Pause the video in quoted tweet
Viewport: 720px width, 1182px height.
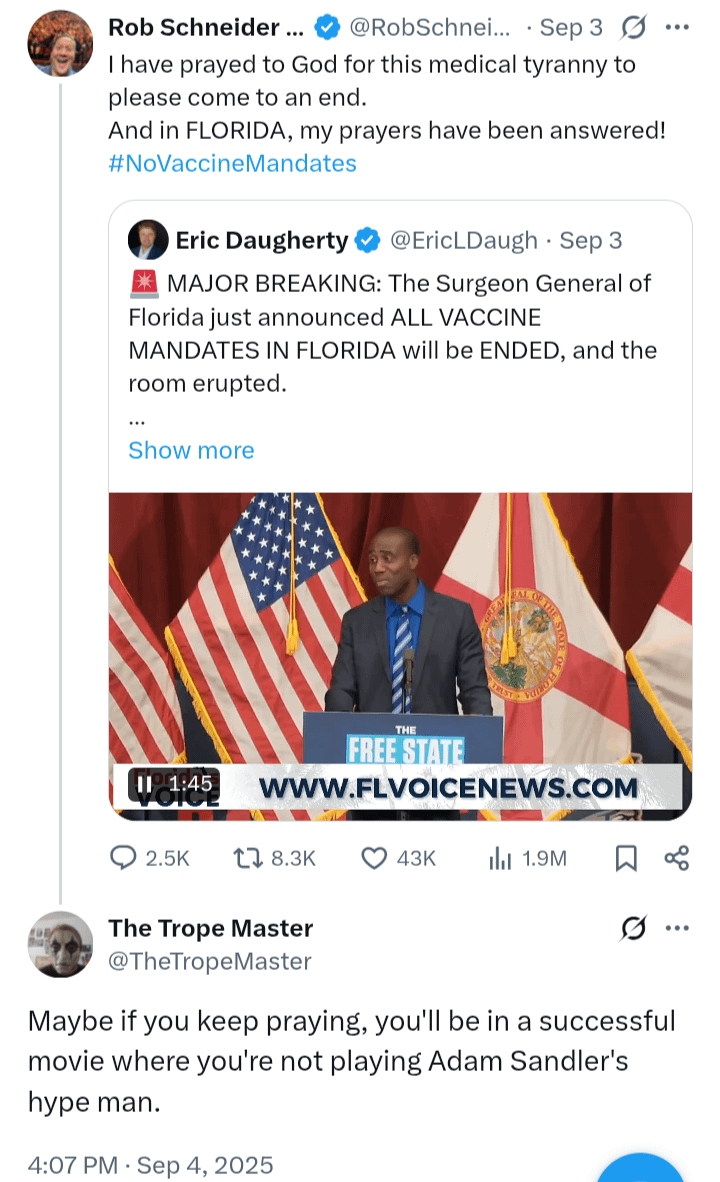tap(143, 784)
